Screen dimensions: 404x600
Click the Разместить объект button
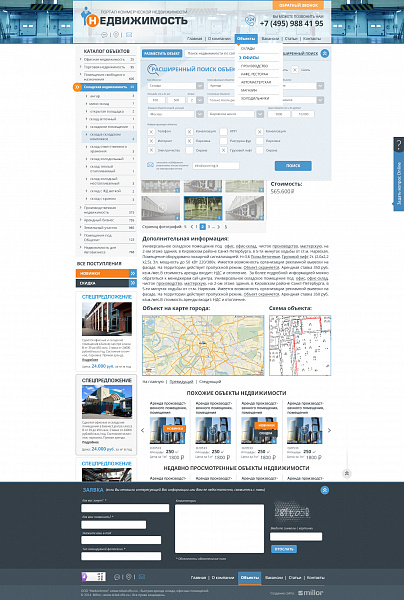click(162, 54)
